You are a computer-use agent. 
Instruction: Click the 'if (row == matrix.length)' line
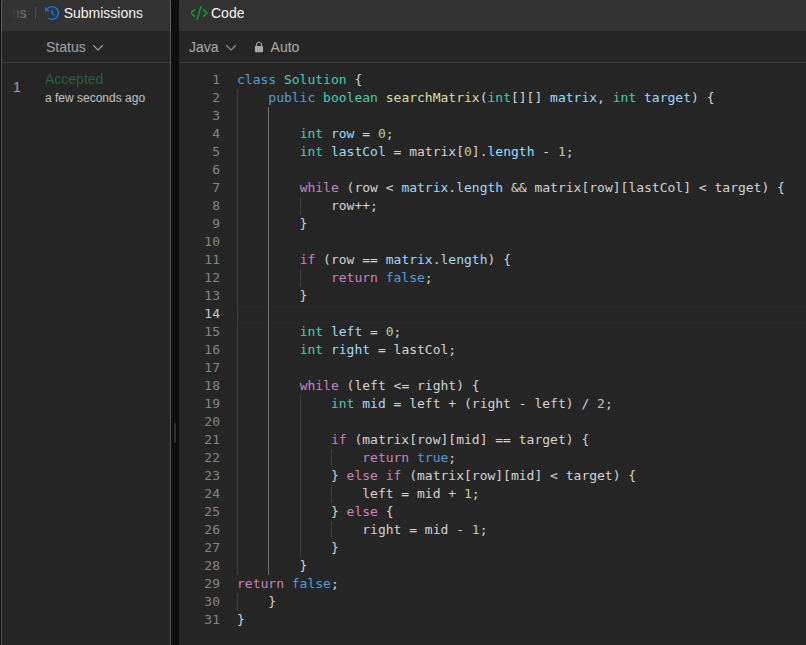tap(405, 260)
